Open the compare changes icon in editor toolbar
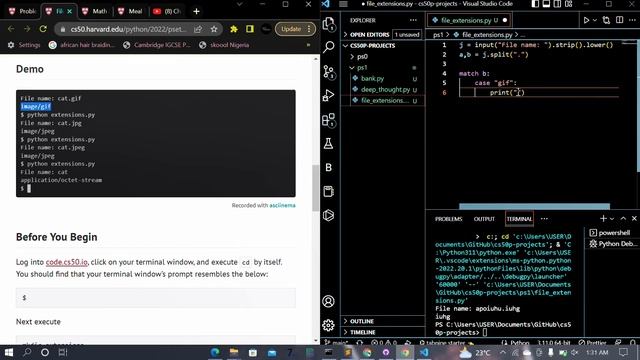The image size is (640, 360). tap(606, 20)
